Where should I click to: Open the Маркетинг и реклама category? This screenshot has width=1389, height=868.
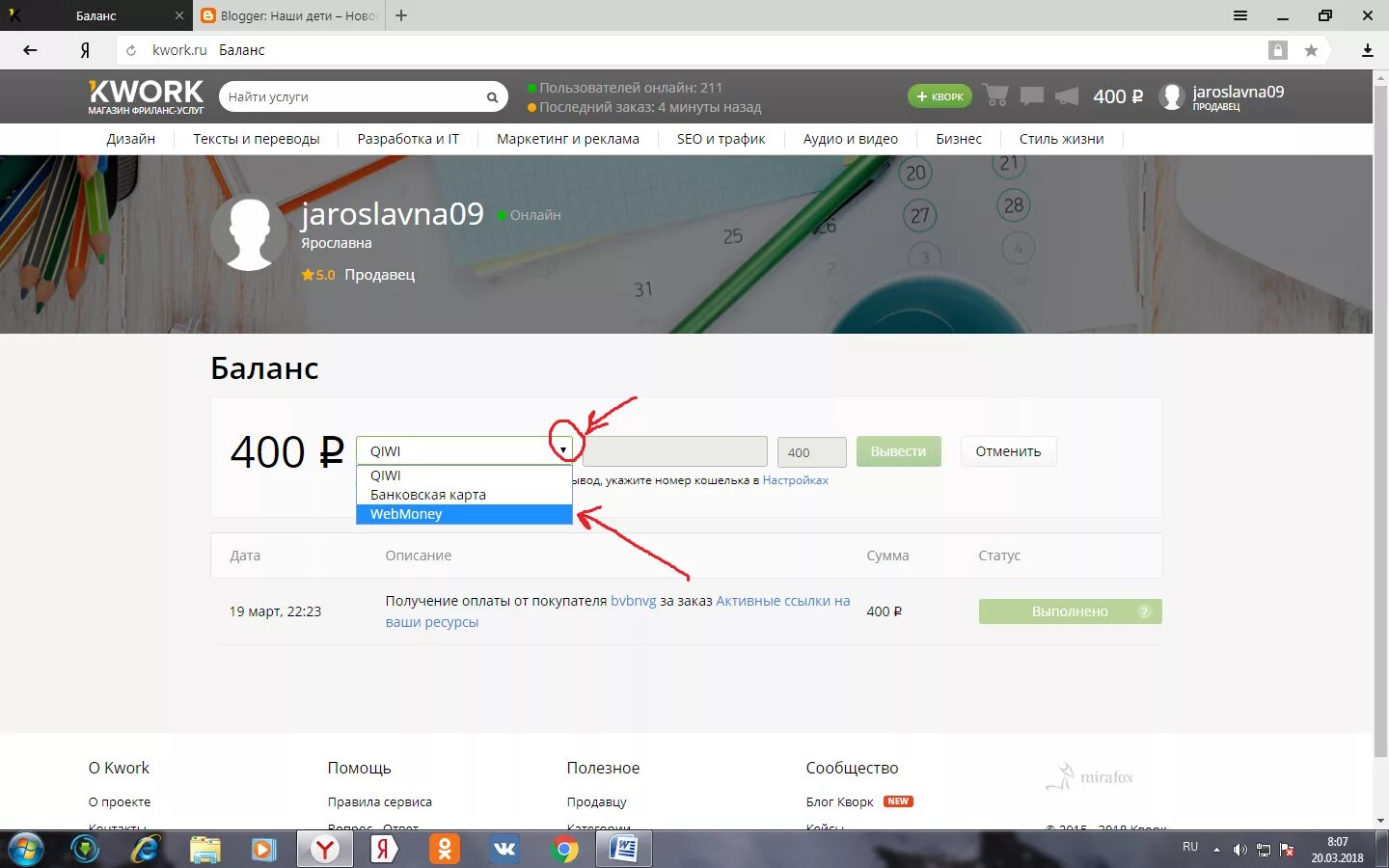pos(568,139)
